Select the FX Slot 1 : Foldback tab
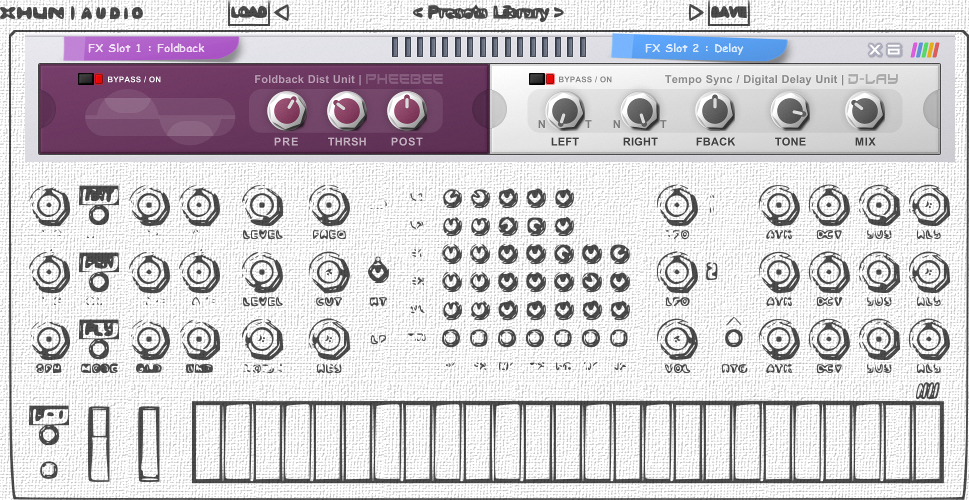The image size is (969, 500). [x=151, y=48]
